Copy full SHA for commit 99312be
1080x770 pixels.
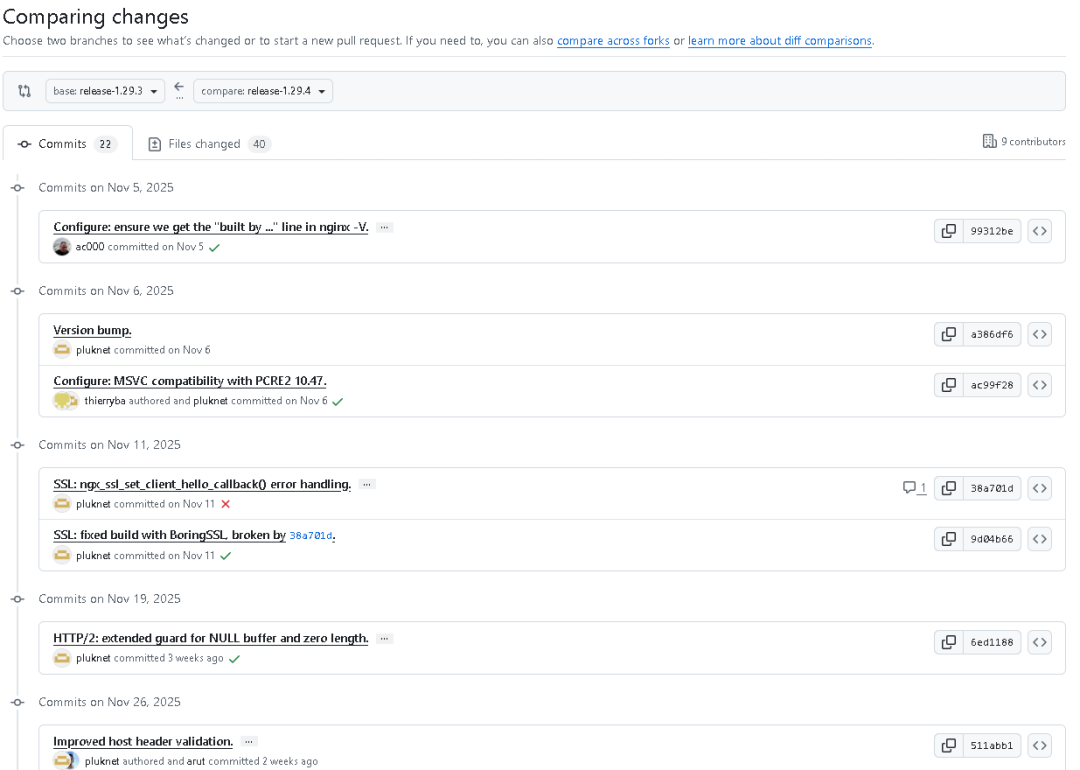(948, 231)
